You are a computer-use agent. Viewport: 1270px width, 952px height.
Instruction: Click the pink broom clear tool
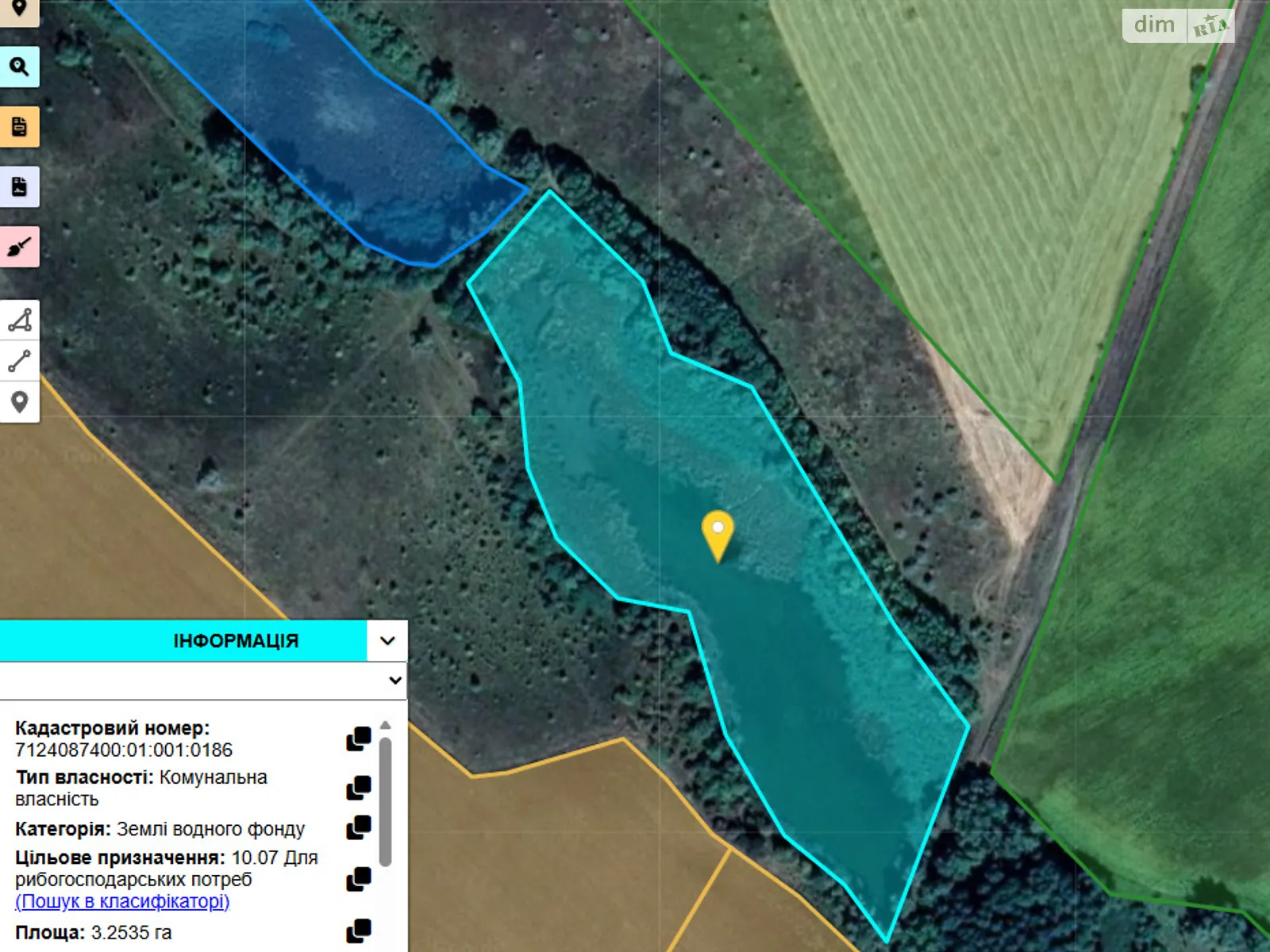19,248
